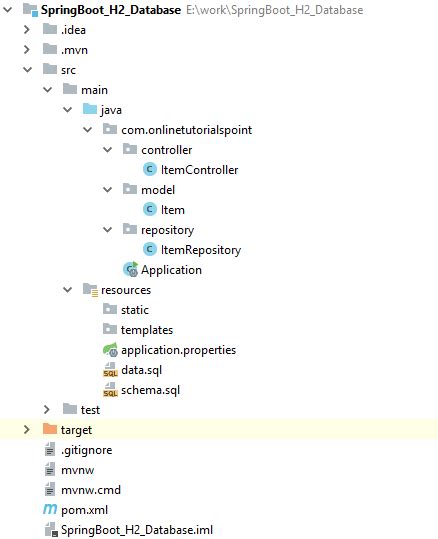Image resolution: width=438 pixels, height=539 pixels.
Task: Click the static folder icon
Action: (110, 309)
